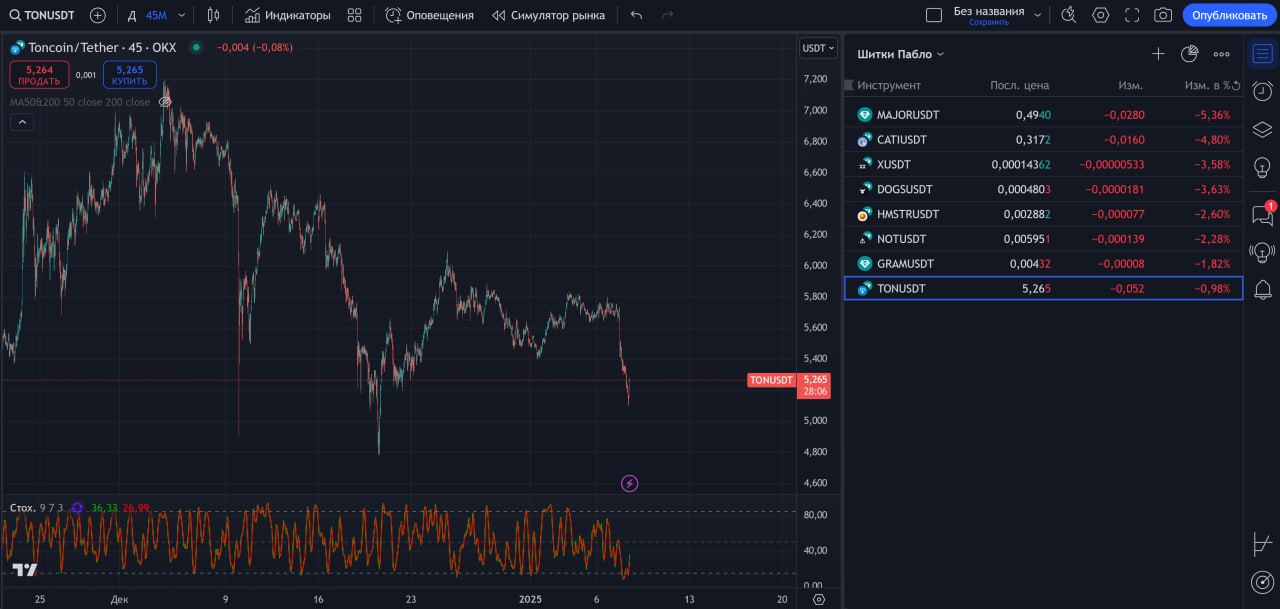The image size is (1280, 609).
Task: Select NOTUSDT in the watchlist
Action: point(1044,239)
